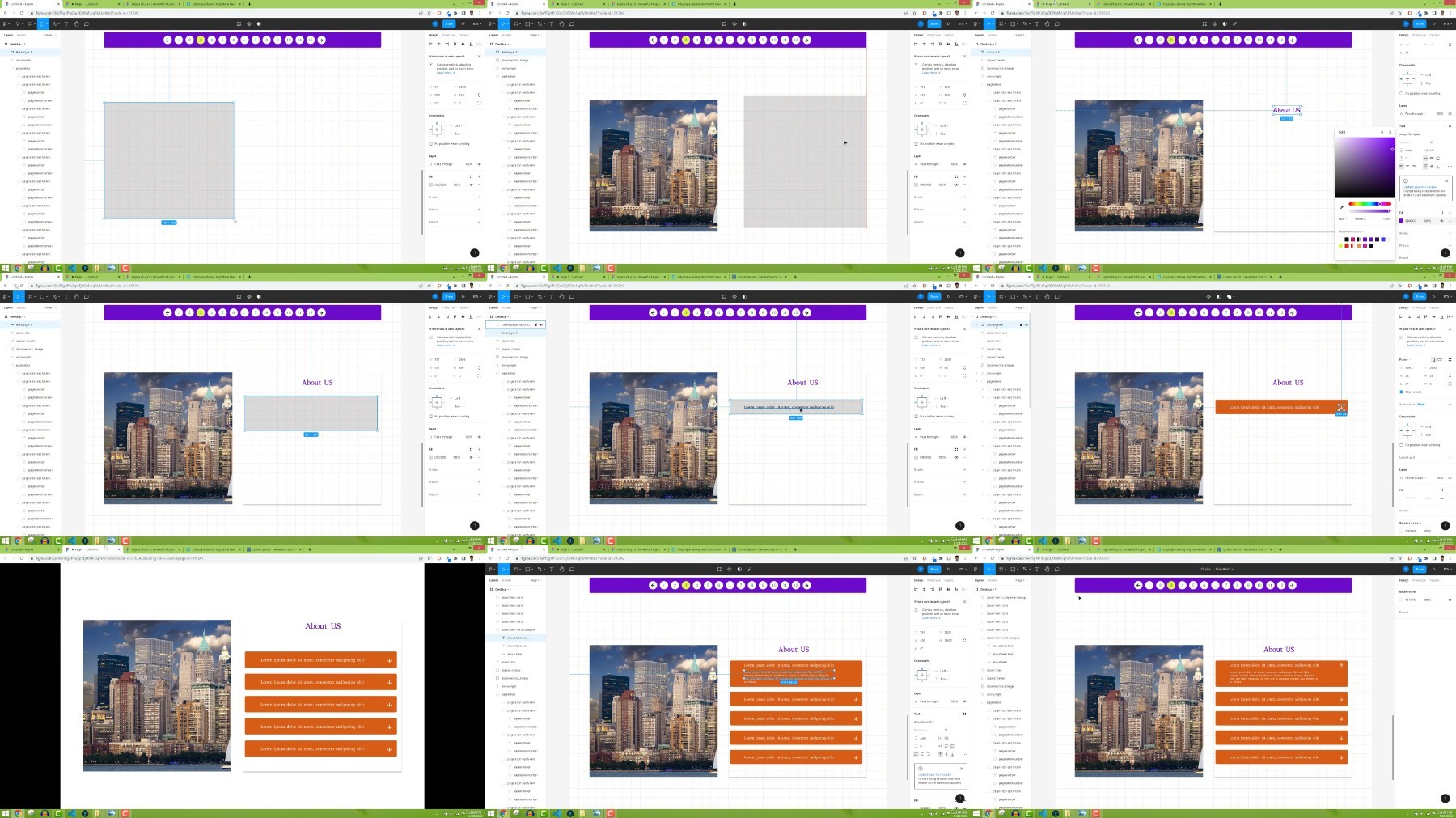This screenshot has height=818, width=1456.
Task: Pick the eyedropper in the color picker
Action: [x=1341, y=206]
